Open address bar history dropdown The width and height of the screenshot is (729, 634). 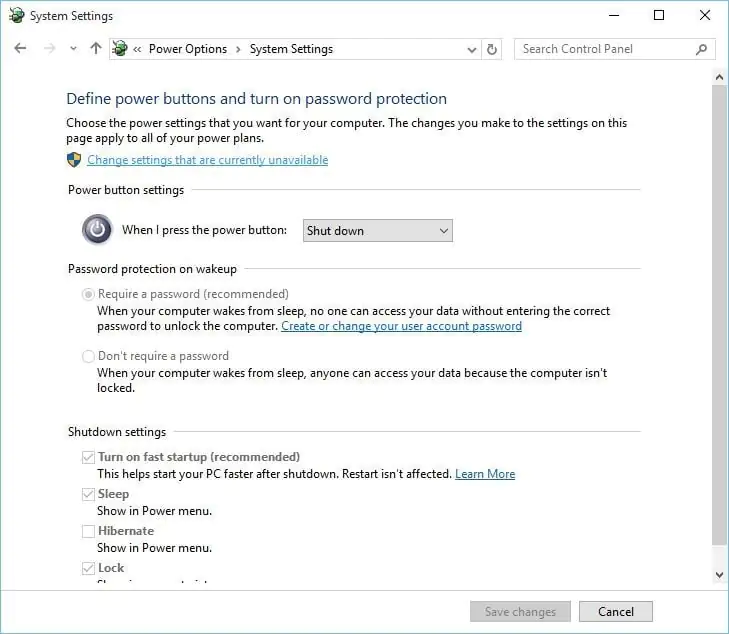(x=471, y=49)
